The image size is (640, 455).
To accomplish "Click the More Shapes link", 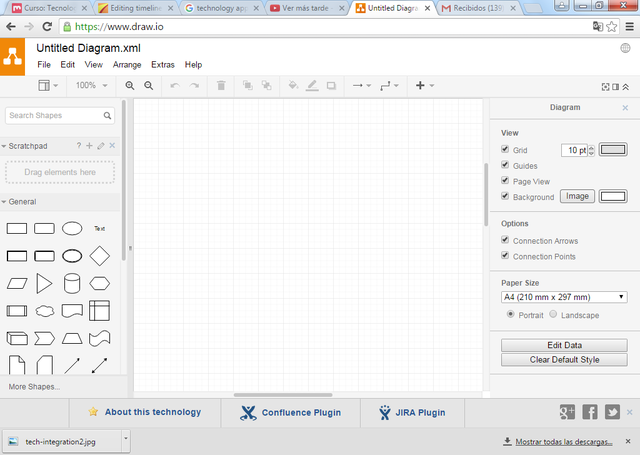I will [x=34, y=386].
